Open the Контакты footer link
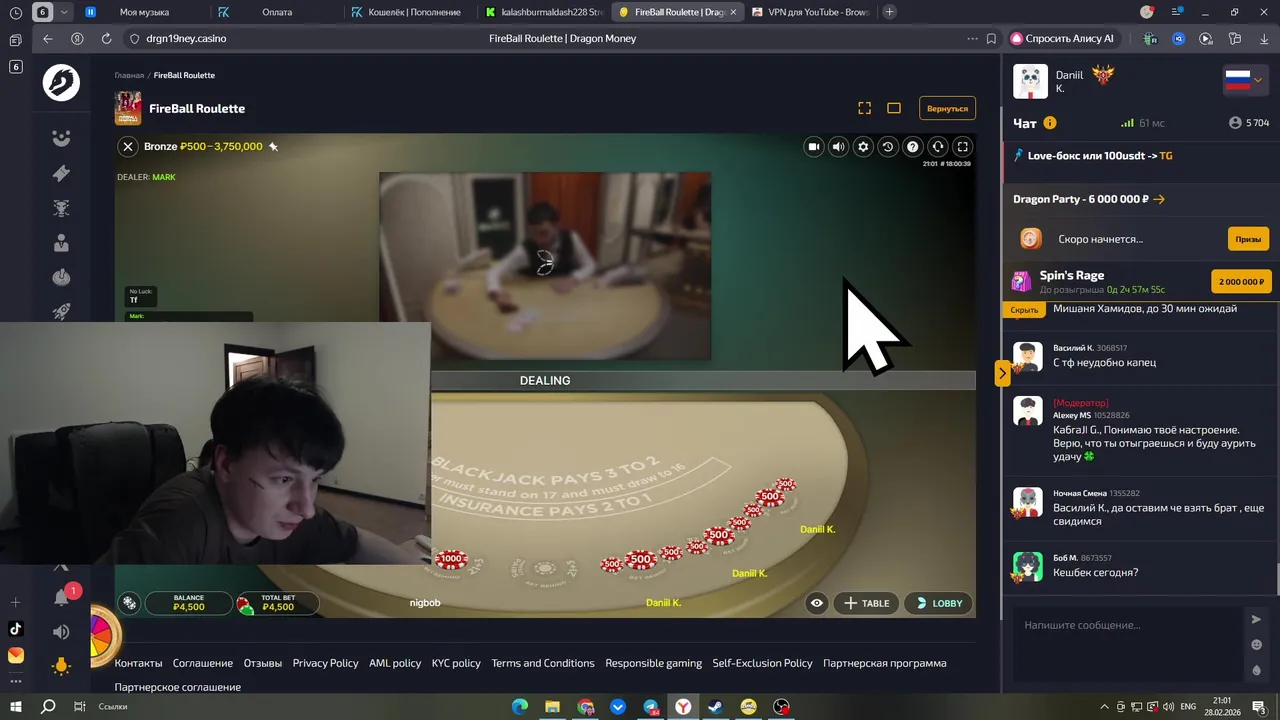The width and height of the screenshot is (1280, 720). [x=138, y=663]
